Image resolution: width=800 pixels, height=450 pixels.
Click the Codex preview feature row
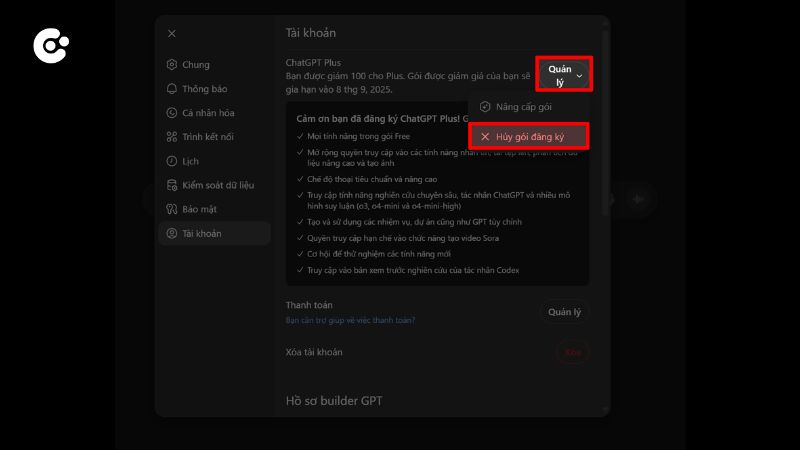point(408,270)
